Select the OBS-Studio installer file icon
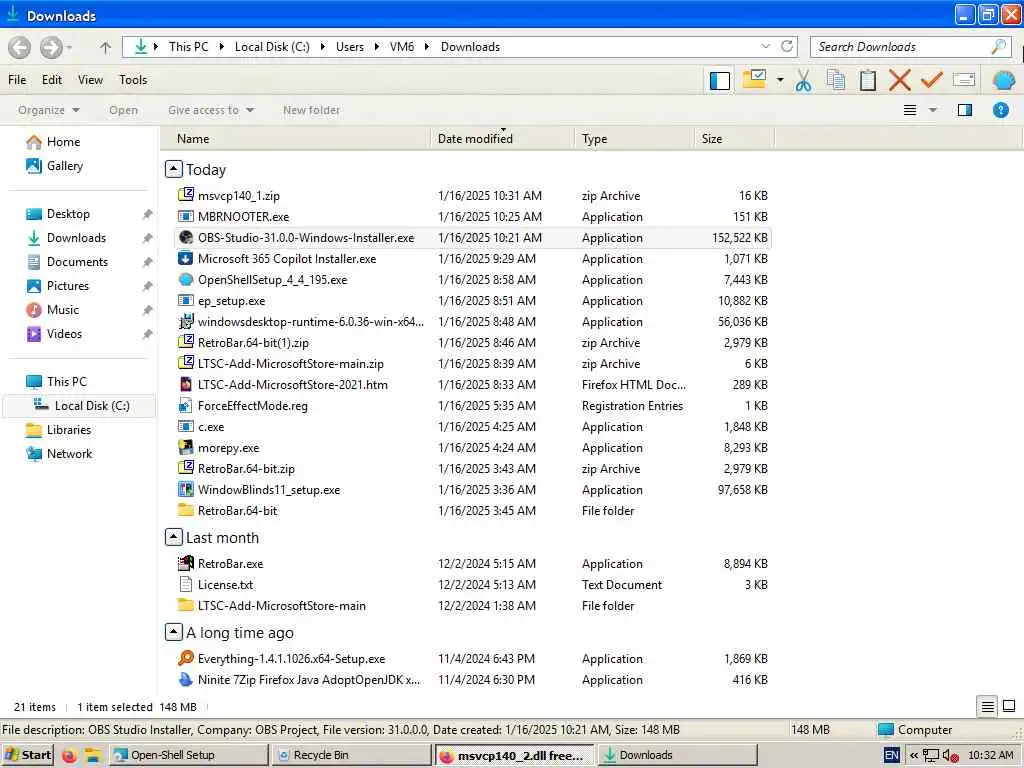Screen dimensions: 1024x768 pyautogui.click(x=185, y=238)
